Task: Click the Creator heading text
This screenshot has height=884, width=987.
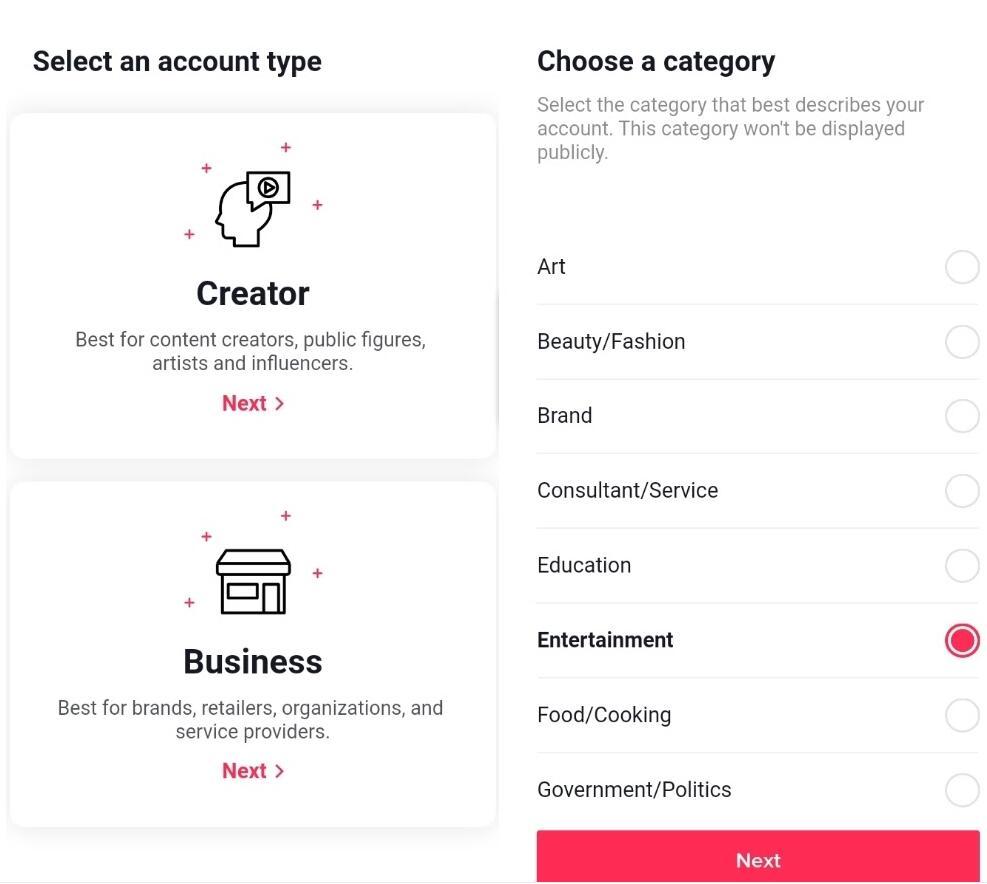Action: [253, 293]
